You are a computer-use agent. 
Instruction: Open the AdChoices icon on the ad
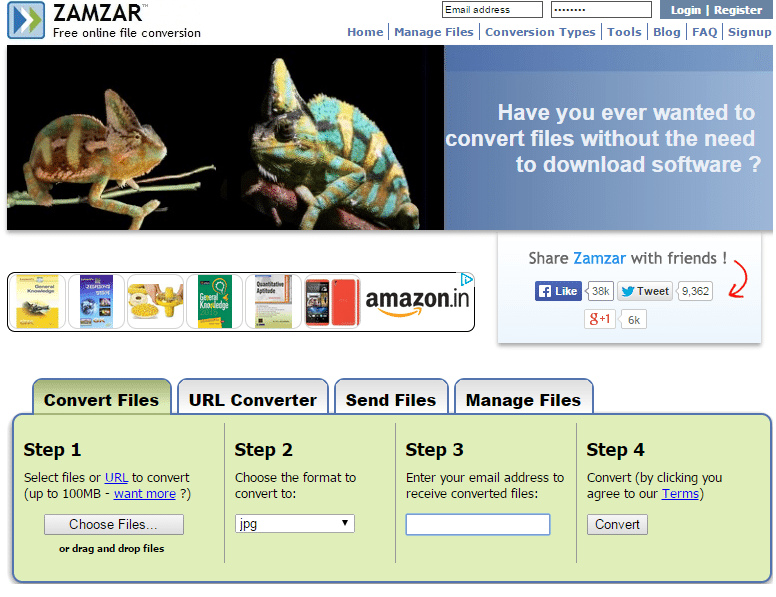[x=466, y=280]
